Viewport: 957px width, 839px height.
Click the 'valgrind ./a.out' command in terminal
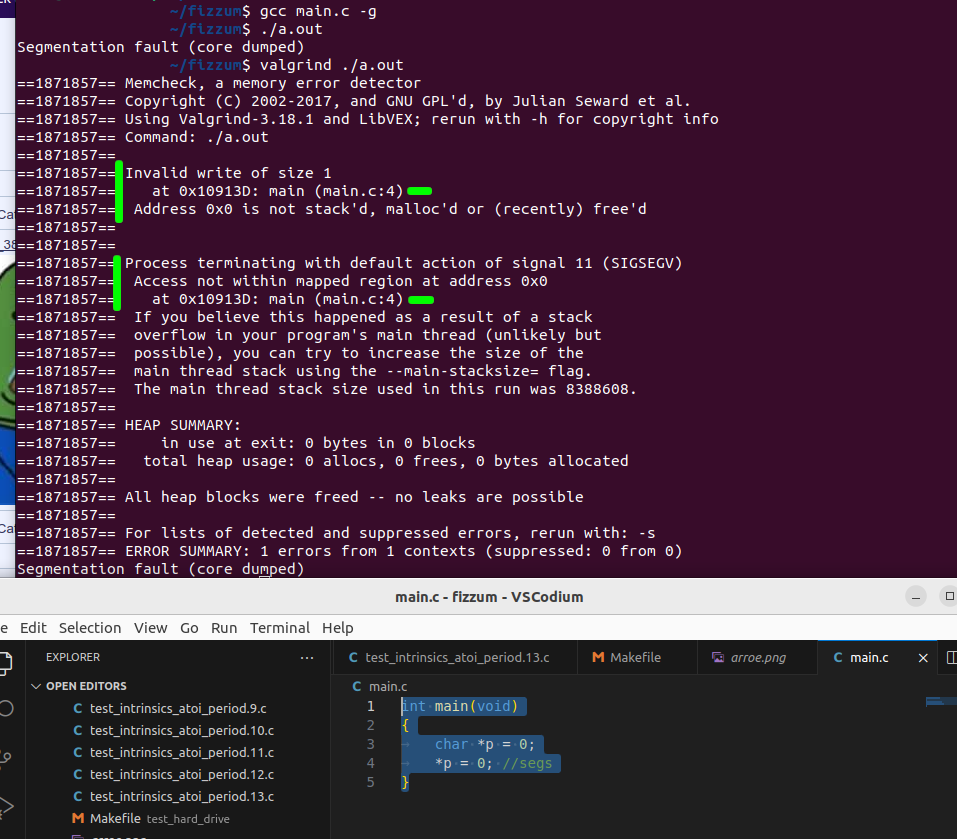[x=331, y=65]
